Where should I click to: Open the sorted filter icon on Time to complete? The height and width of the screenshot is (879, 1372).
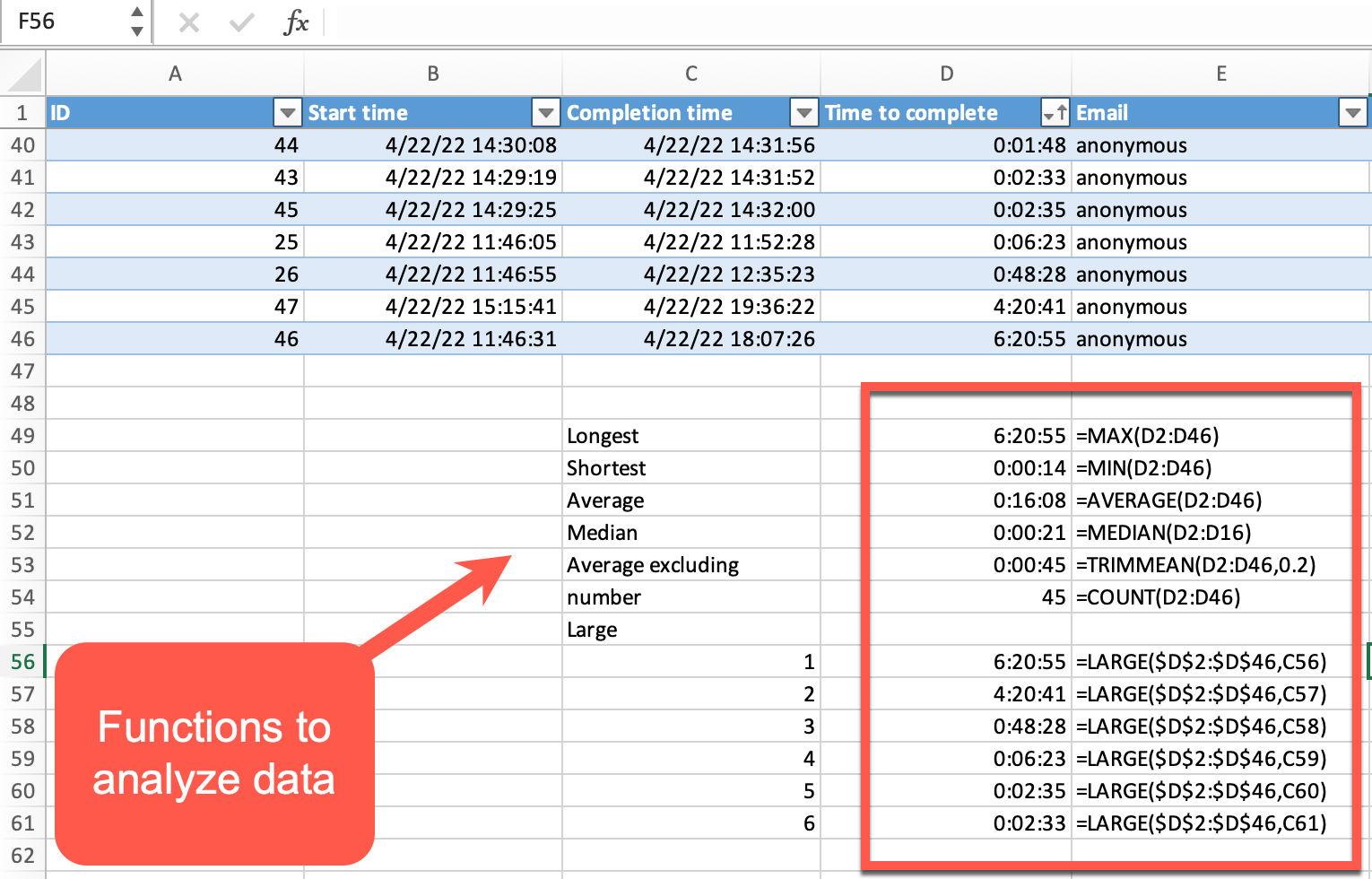tap(1054, 112)
